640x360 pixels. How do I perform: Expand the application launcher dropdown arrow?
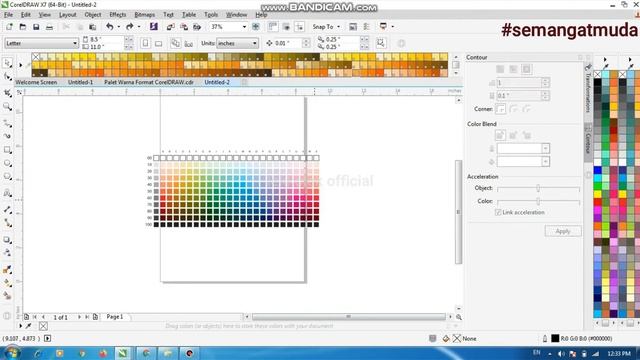tap(393, 27)
